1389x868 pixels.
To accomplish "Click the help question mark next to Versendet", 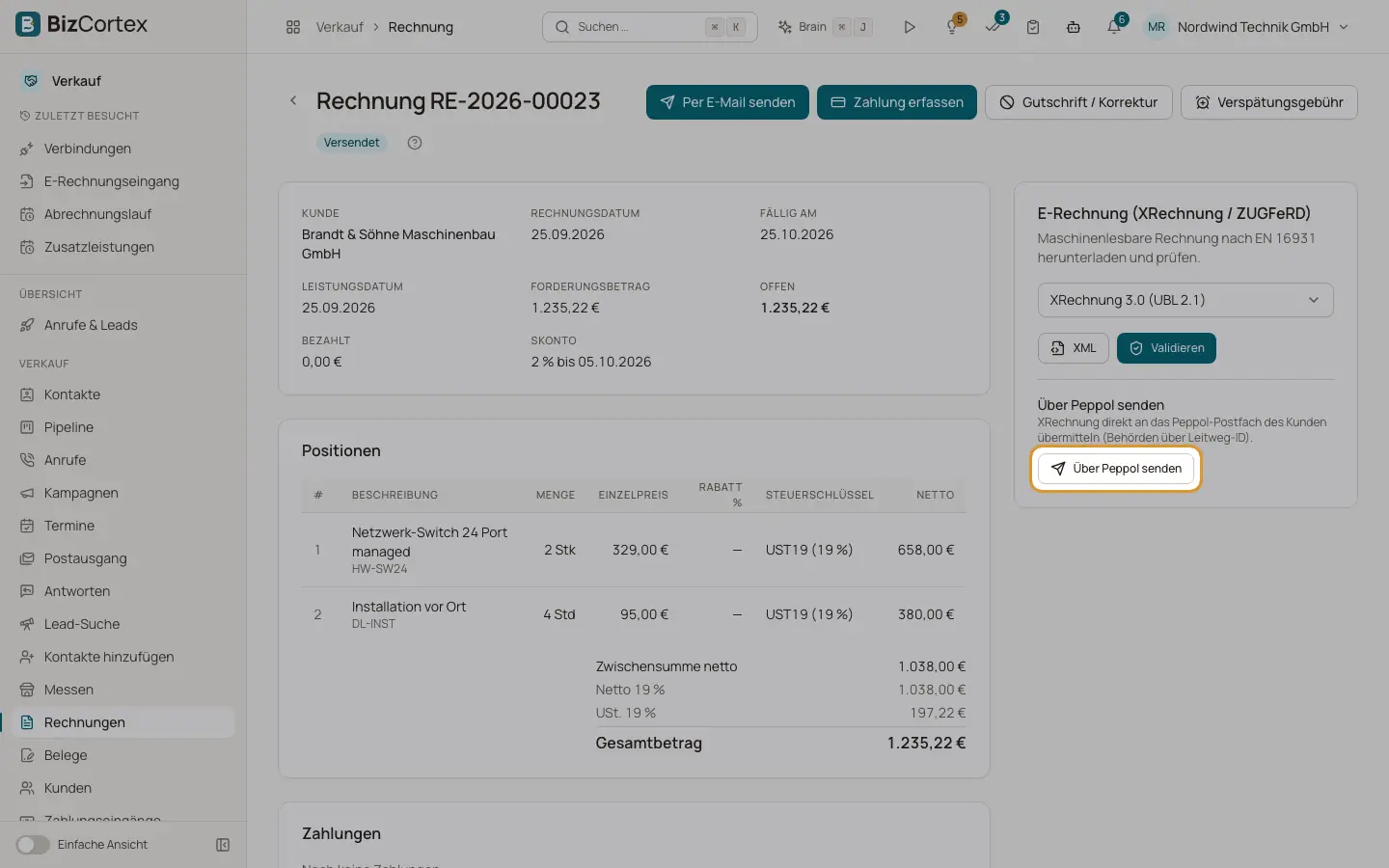I will pos(415,143).
